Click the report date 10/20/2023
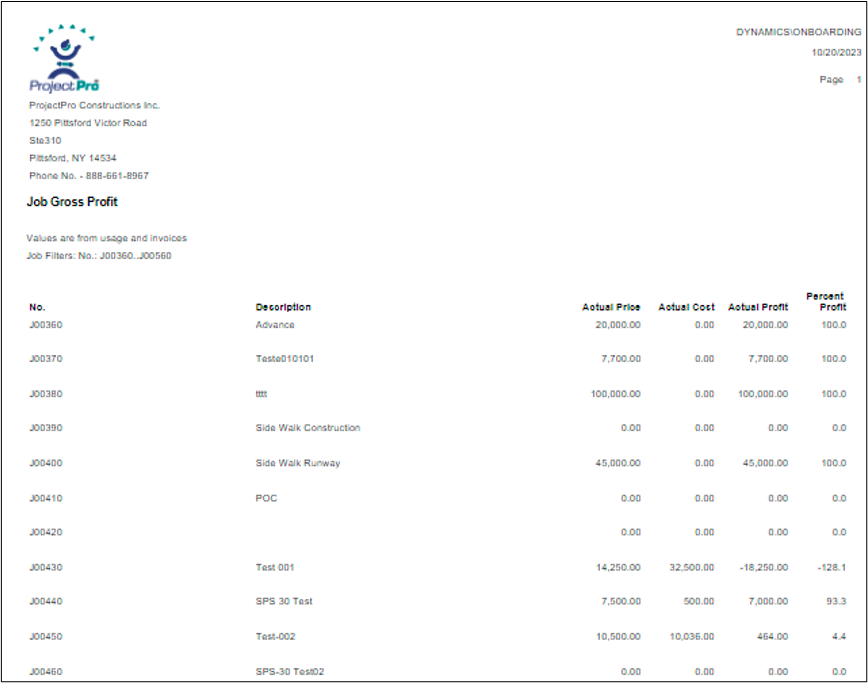This screenshot has height=683, width=868. coord(836,52)
